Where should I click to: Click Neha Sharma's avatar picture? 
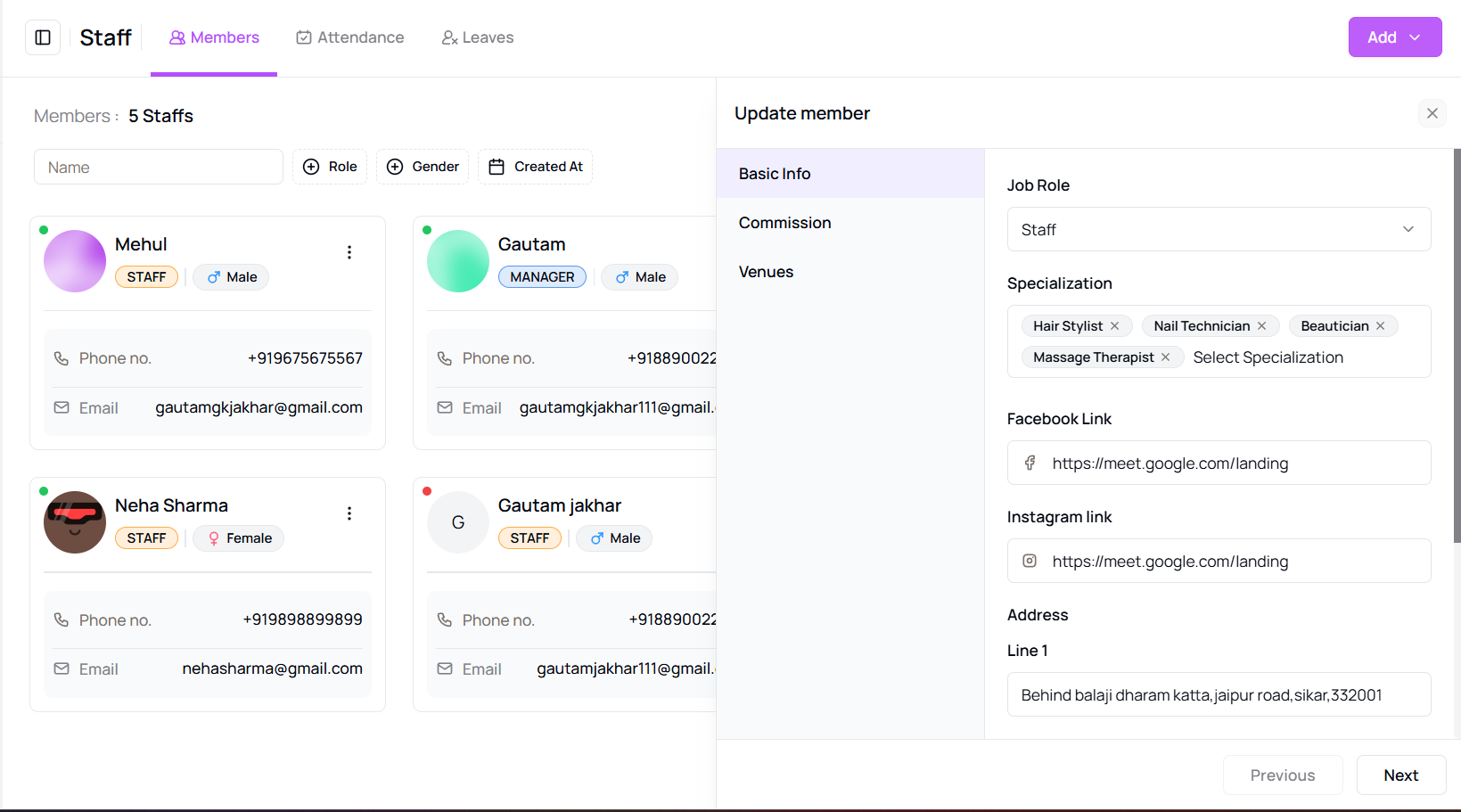click(75, 522)
